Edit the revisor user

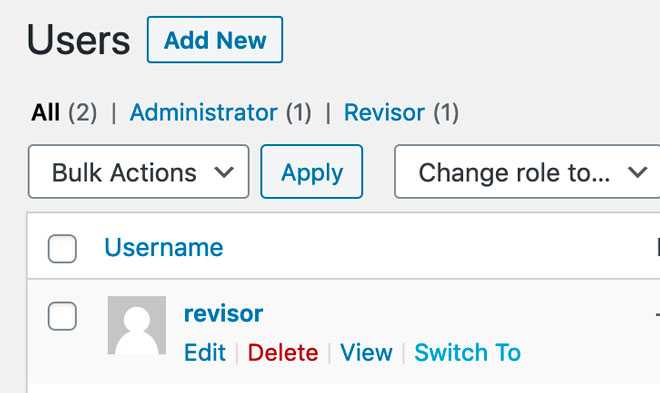[x=205, y=353]
